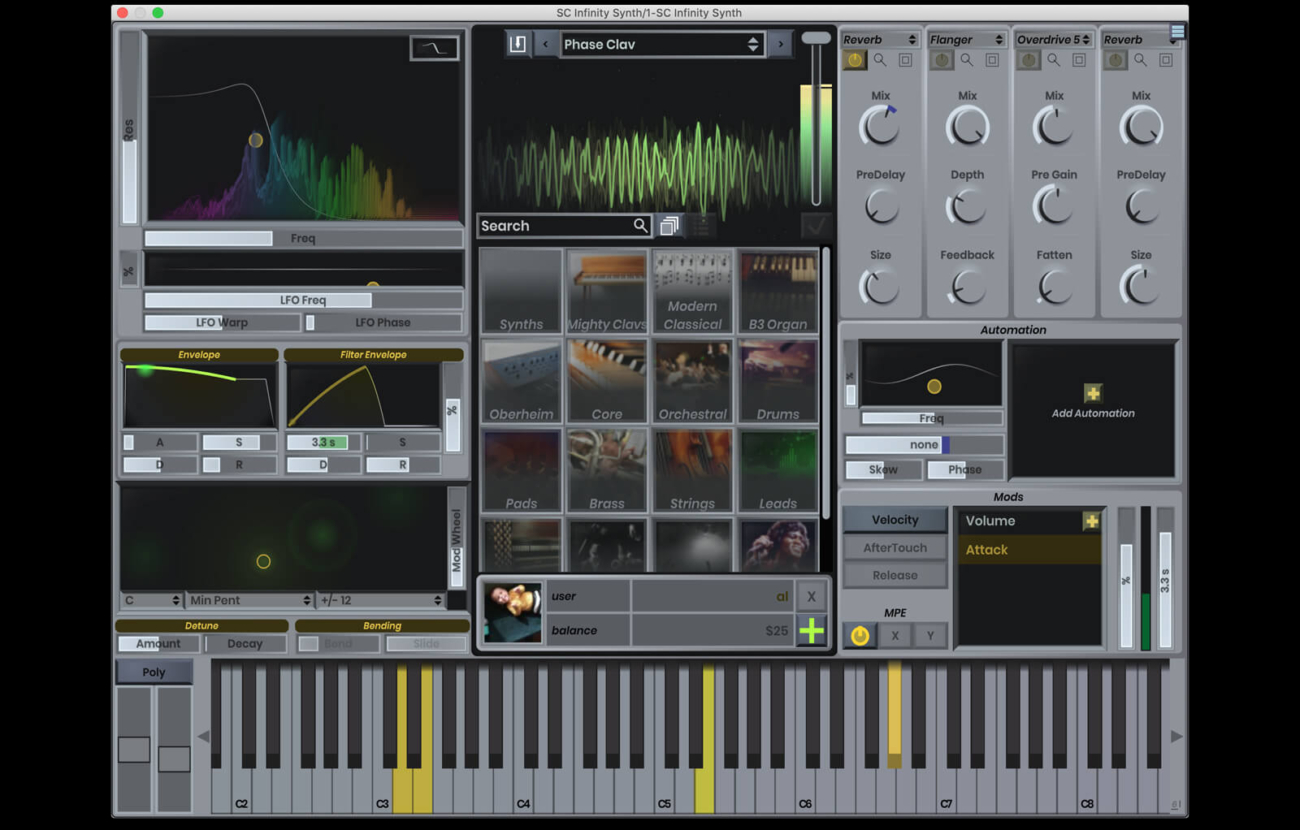Open the +/- 12 range dropdown

coord(380,600)
